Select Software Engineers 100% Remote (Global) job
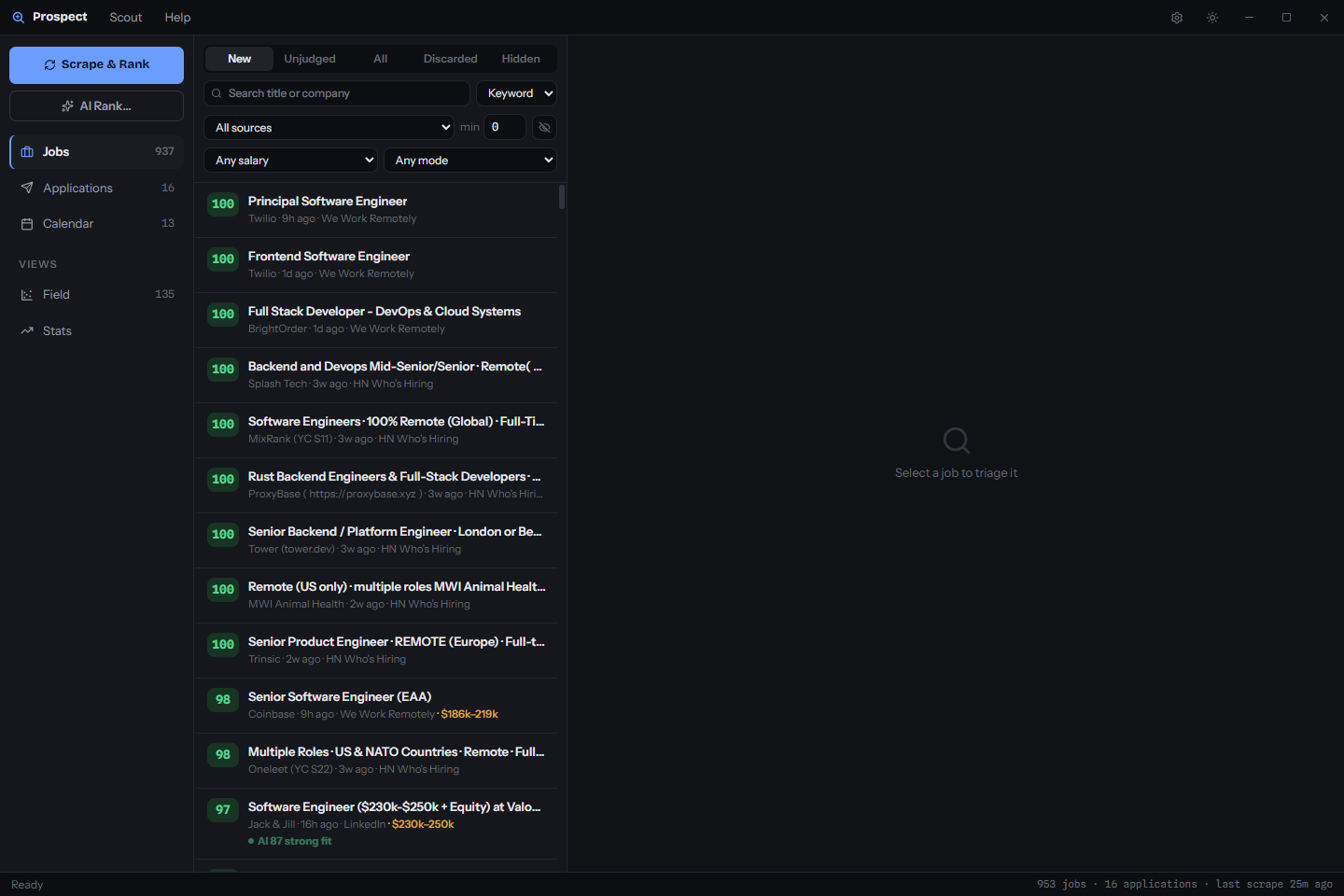The width and height of the screenshot is (1344, 896). coord(375,430)
